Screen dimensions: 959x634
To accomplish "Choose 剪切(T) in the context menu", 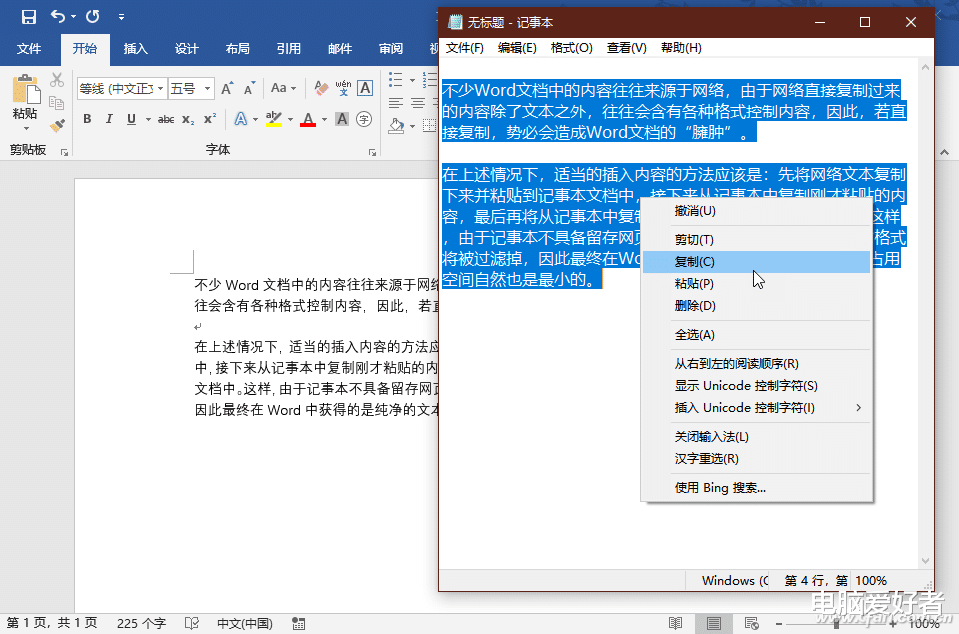I will click(x=757, y=240).
